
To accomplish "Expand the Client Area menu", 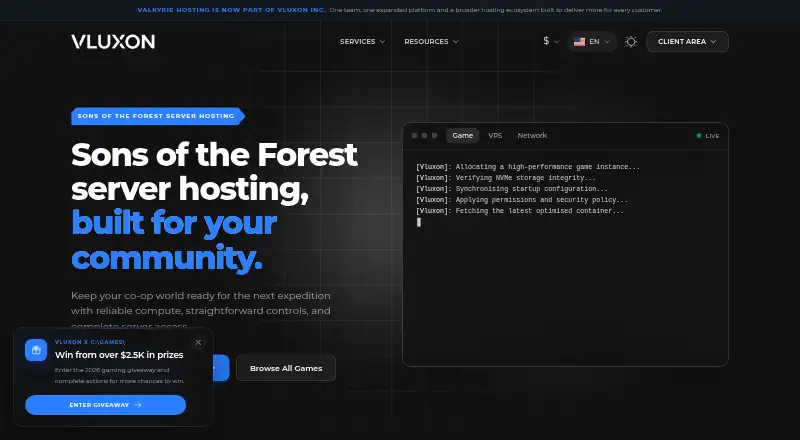I will click(687, 41).
